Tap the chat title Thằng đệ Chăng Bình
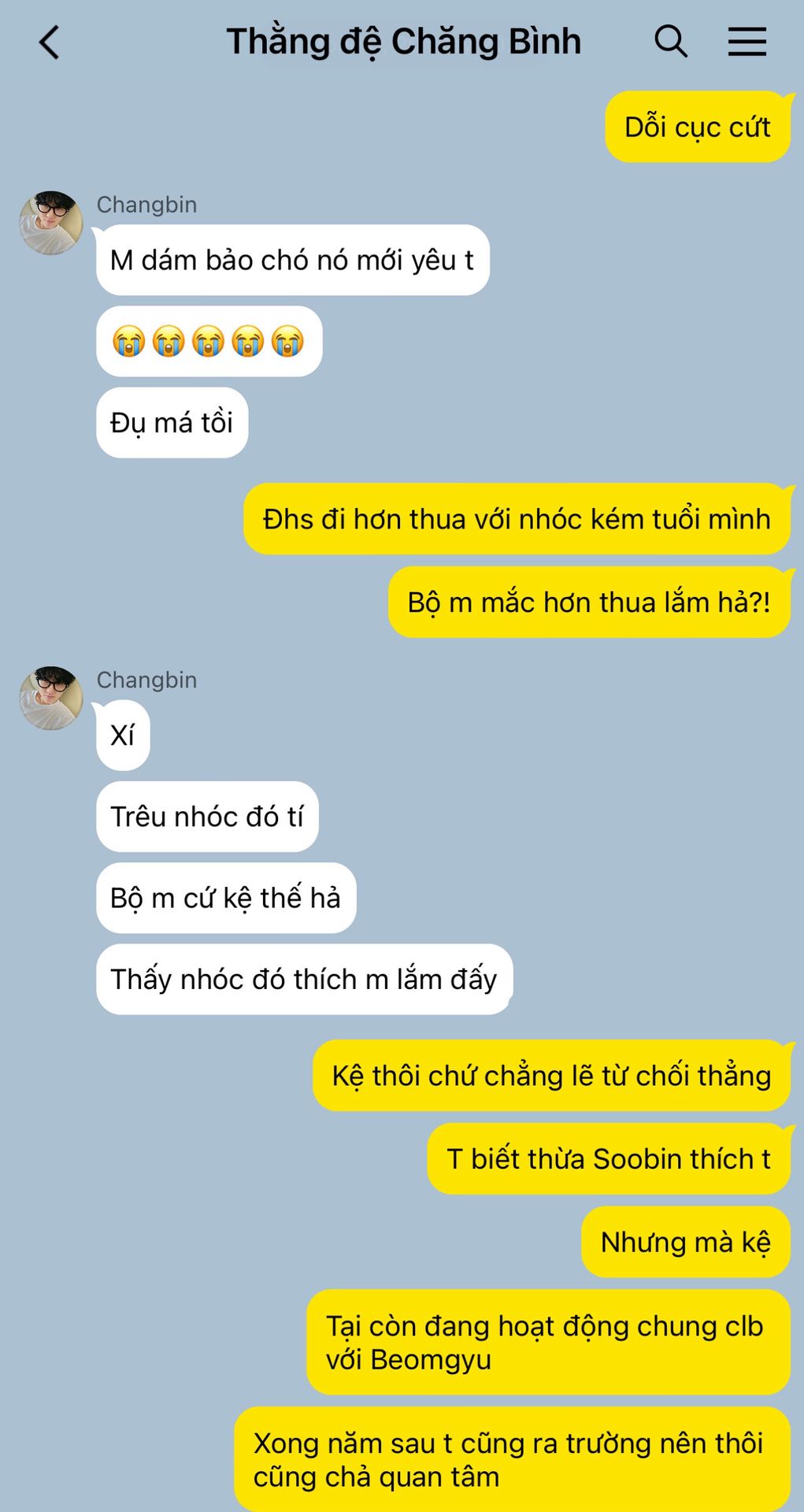 pyautogui.click(x=404, y=42)
